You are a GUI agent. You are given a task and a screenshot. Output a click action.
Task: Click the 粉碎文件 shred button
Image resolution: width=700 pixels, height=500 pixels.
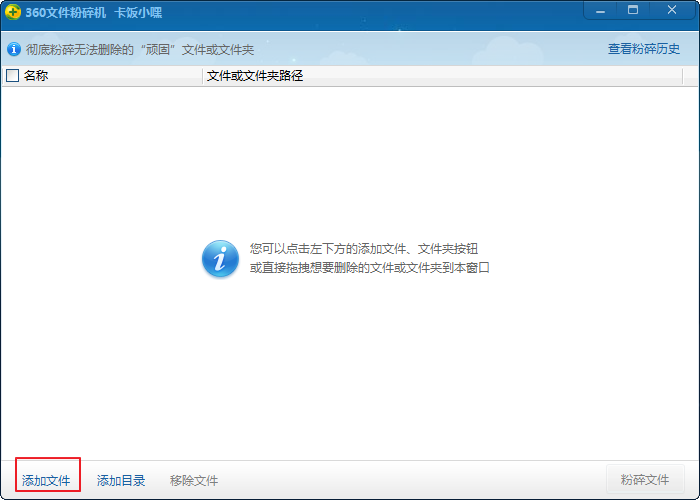pyautogui.click(x=645, y=480)
